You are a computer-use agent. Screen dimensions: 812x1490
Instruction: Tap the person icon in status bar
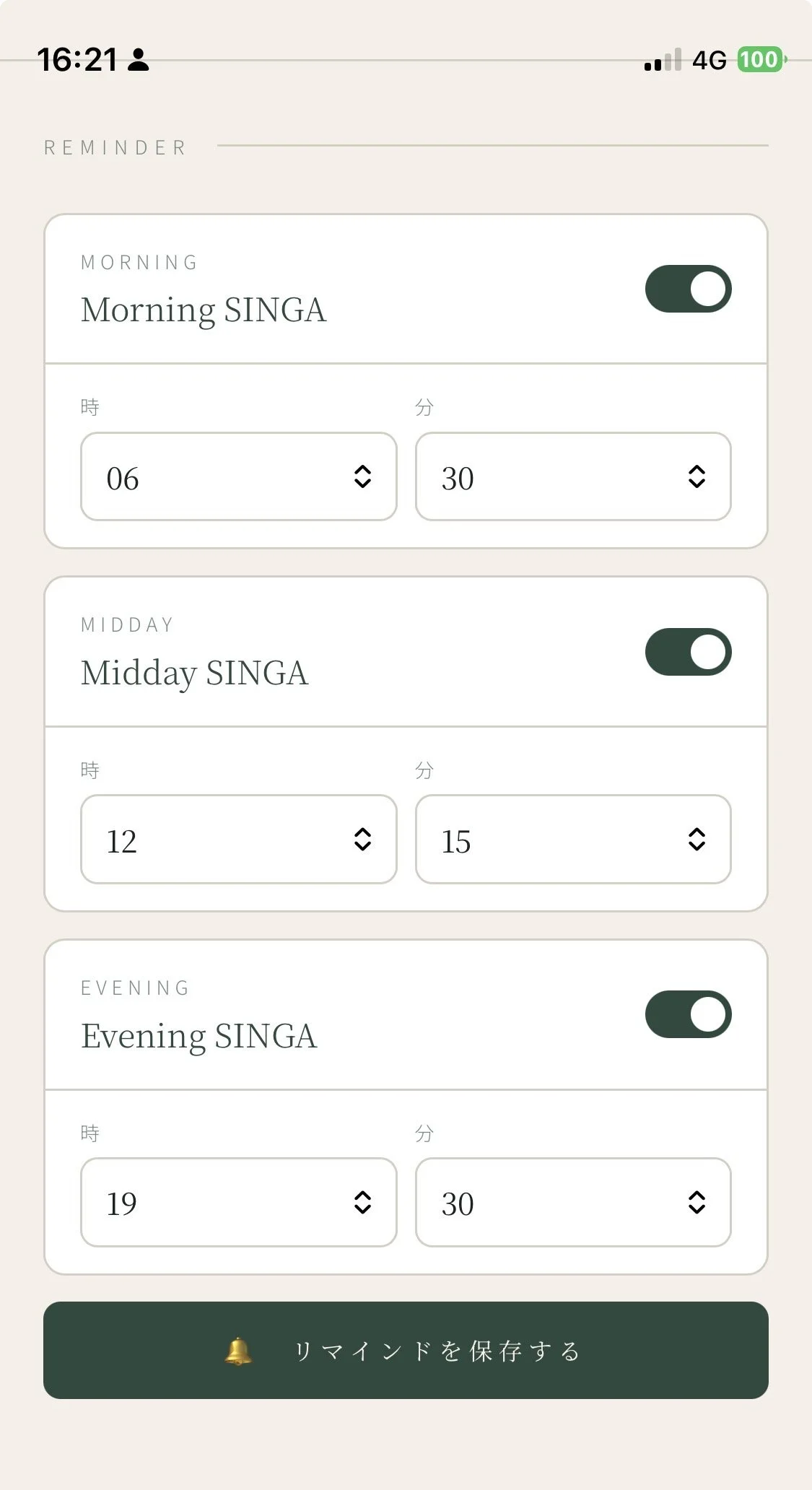point(138,60)
